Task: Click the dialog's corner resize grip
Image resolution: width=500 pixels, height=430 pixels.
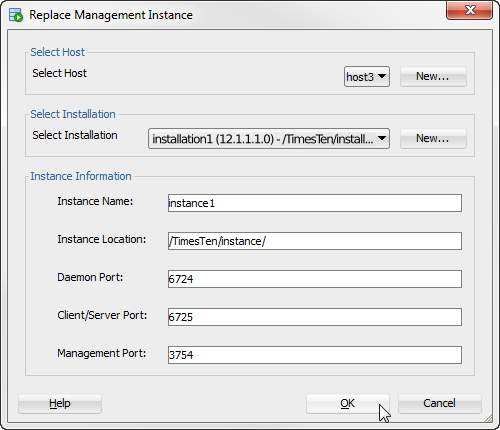Action: click(488, 418)
